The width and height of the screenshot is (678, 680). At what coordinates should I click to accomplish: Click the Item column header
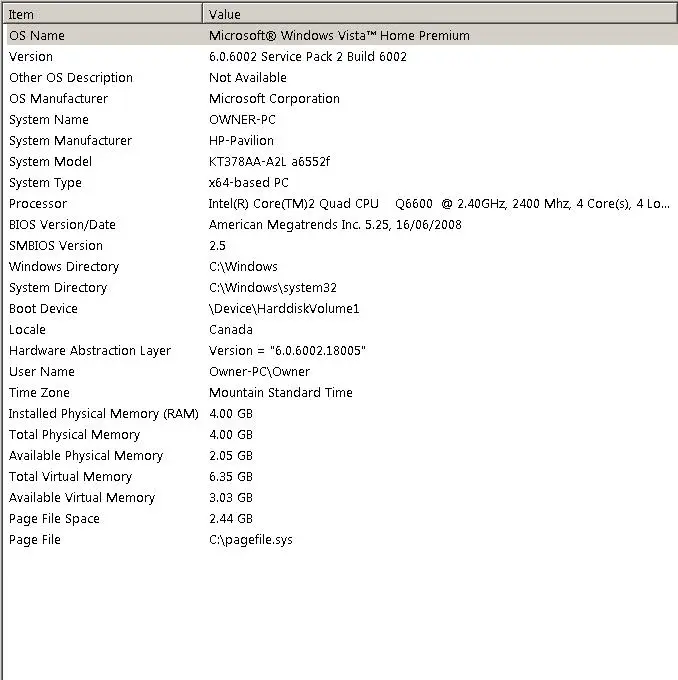[100, 14]
